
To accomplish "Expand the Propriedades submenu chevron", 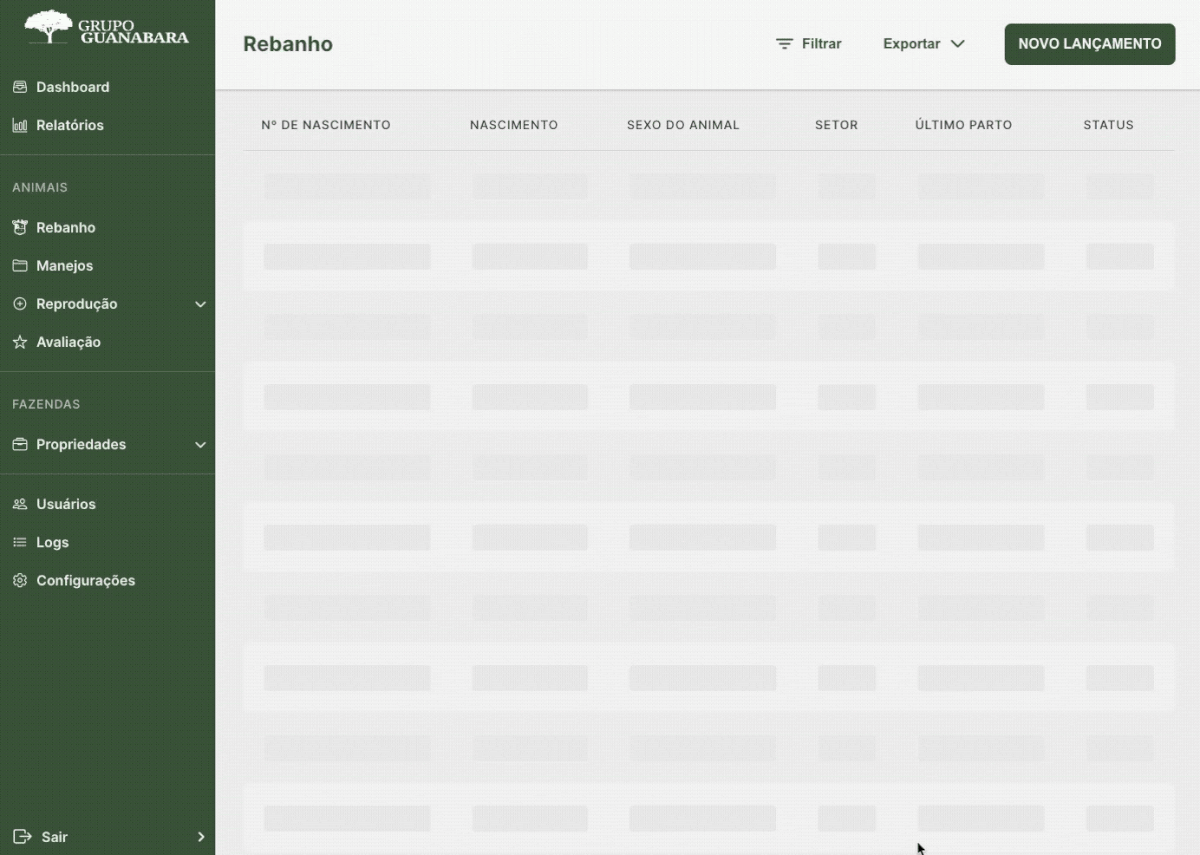I will [200, 445].
